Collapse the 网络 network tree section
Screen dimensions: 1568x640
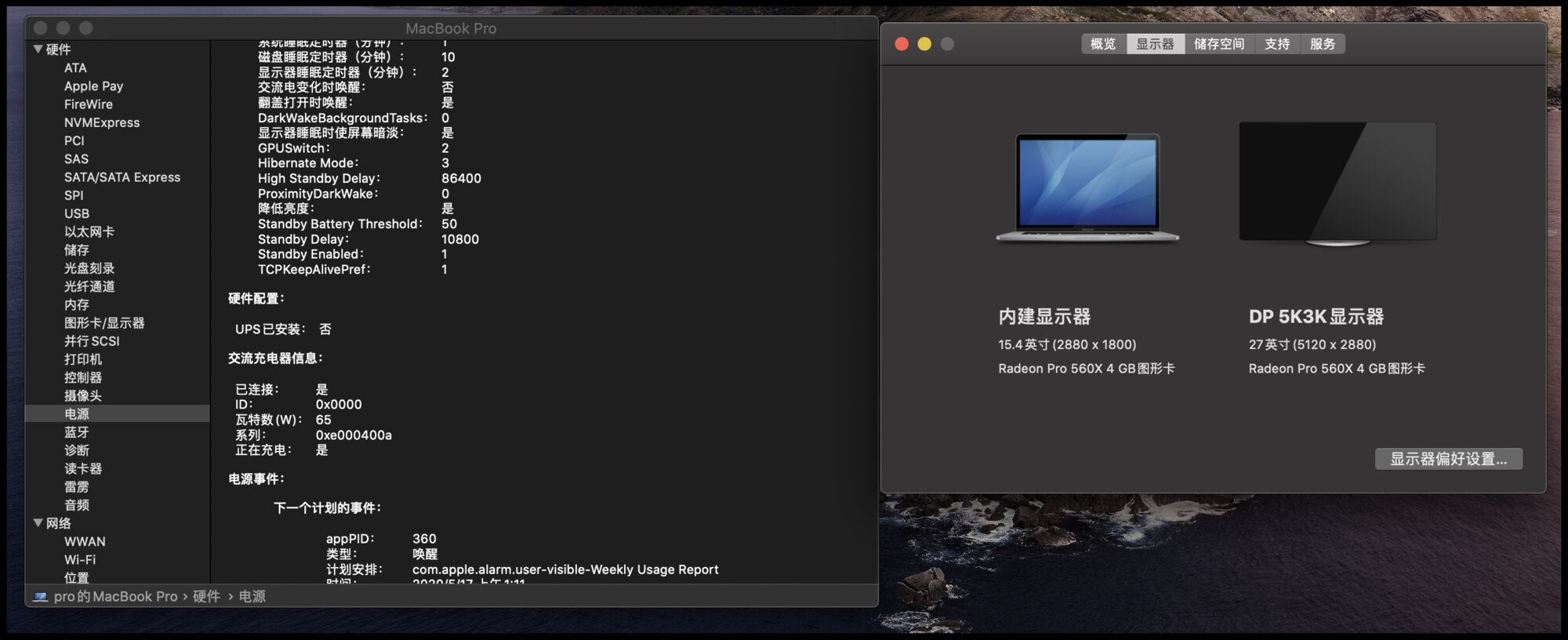coord(38,522)
